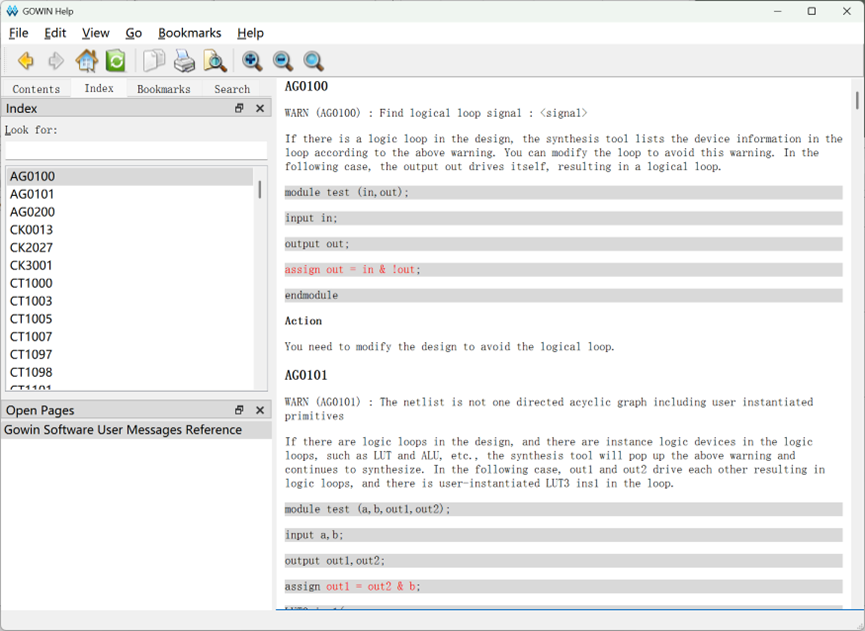The image size is (865, 631).
Task: Switch to the Contents tab
Action: [36, 89]
